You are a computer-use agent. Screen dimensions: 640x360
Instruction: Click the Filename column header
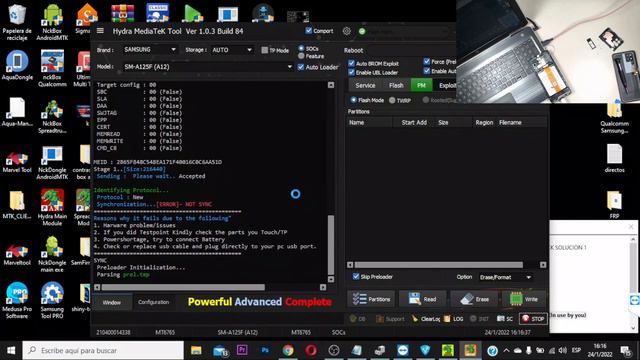521,122
